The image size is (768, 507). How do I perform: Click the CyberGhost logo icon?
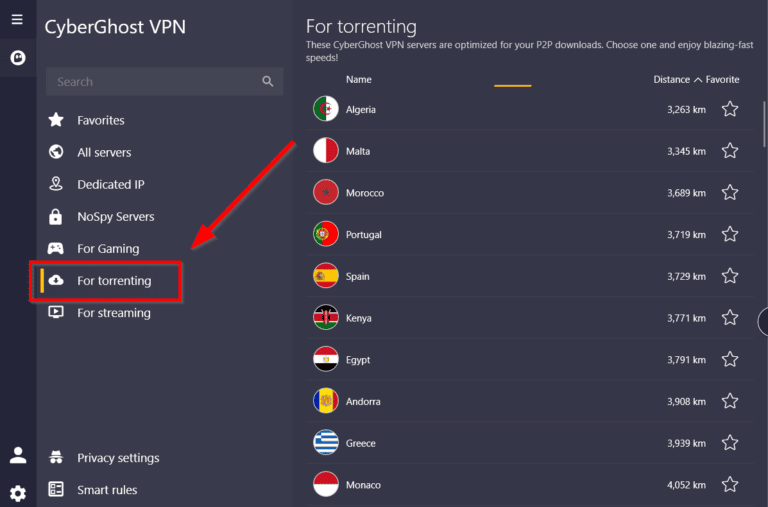[x=17, y=58]
